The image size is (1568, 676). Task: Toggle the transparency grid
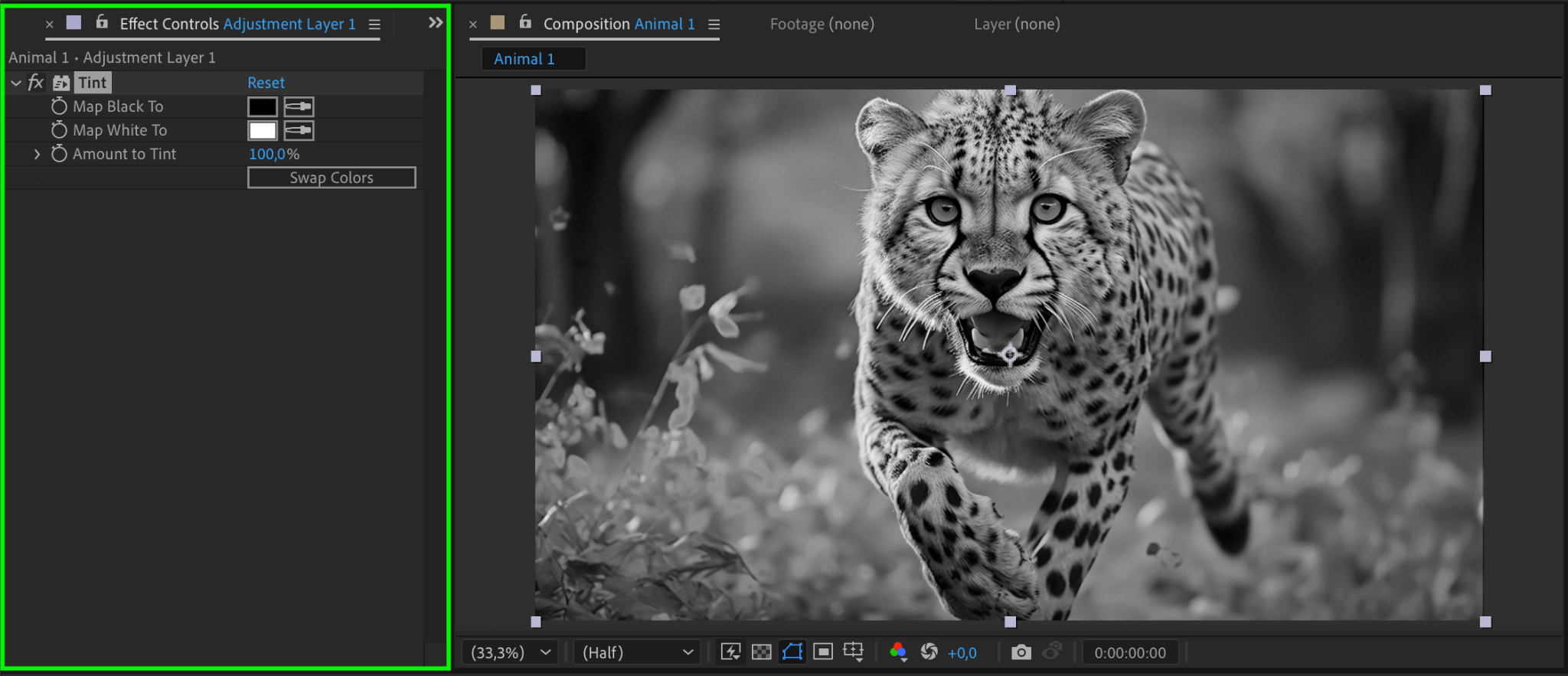pos(761,652)
